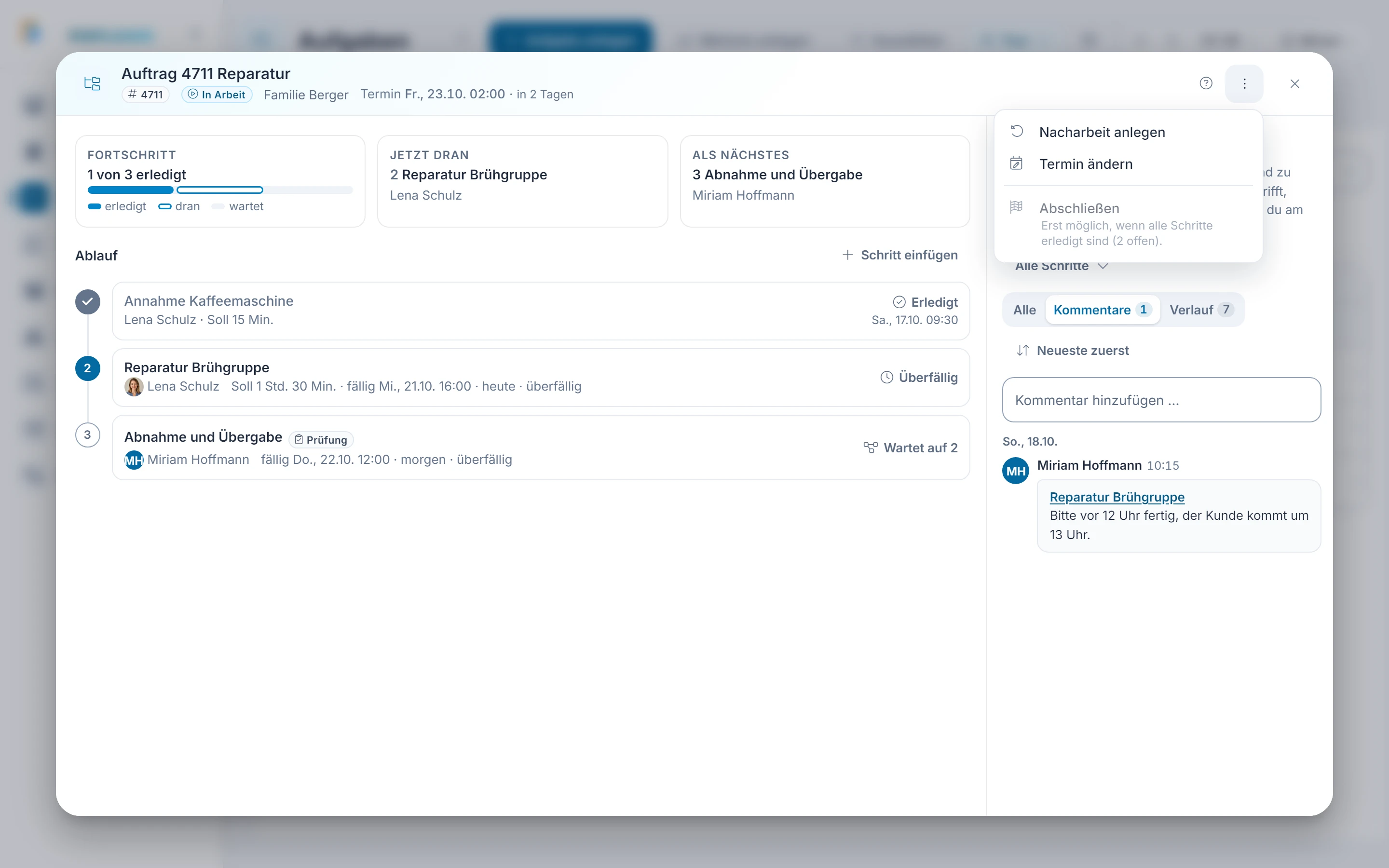Click the Überfällig clock status
Screen dimensions: 1389x868
(x=919, y=377)
